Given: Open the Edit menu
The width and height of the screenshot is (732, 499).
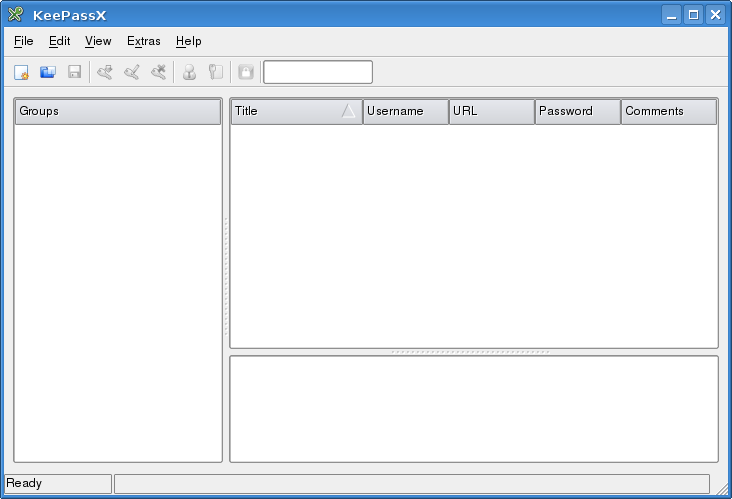Looking at the screenshot, I should click(60, 41).
